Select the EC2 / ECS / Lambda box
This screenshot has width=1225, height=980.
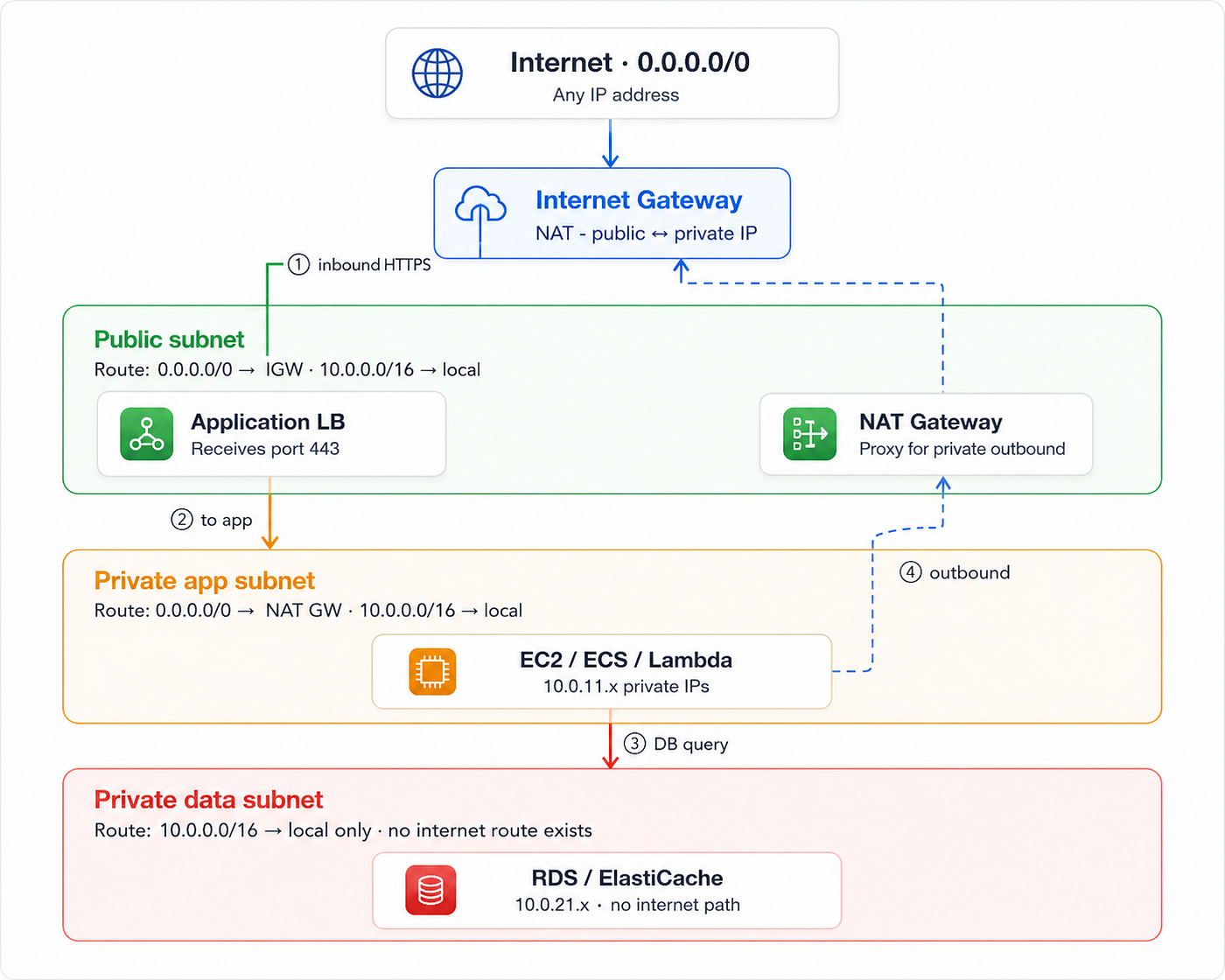602,672
